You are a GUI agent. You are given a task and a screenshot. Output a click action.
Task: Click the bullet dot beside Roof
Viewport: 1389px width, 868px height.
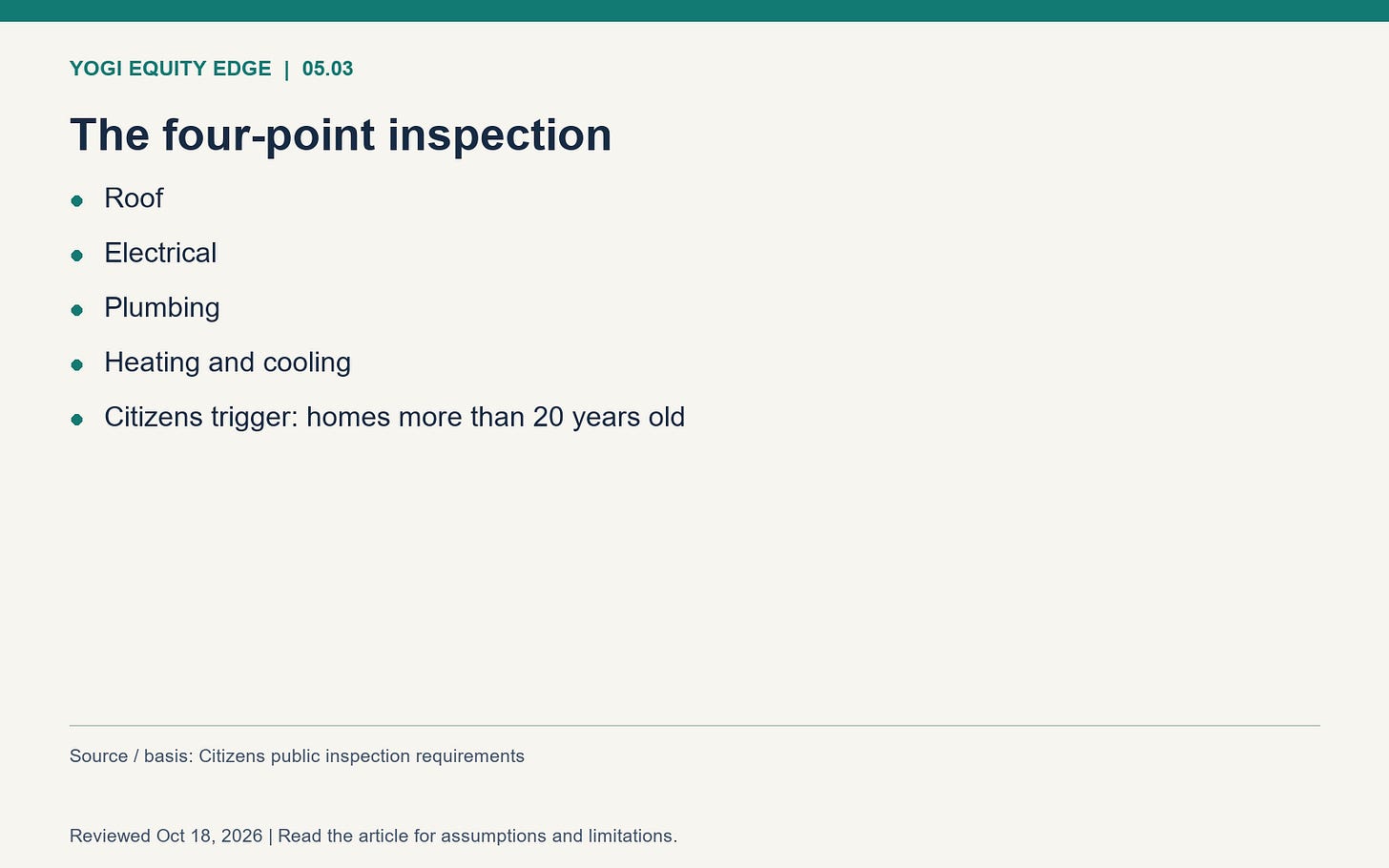[77, 200]
